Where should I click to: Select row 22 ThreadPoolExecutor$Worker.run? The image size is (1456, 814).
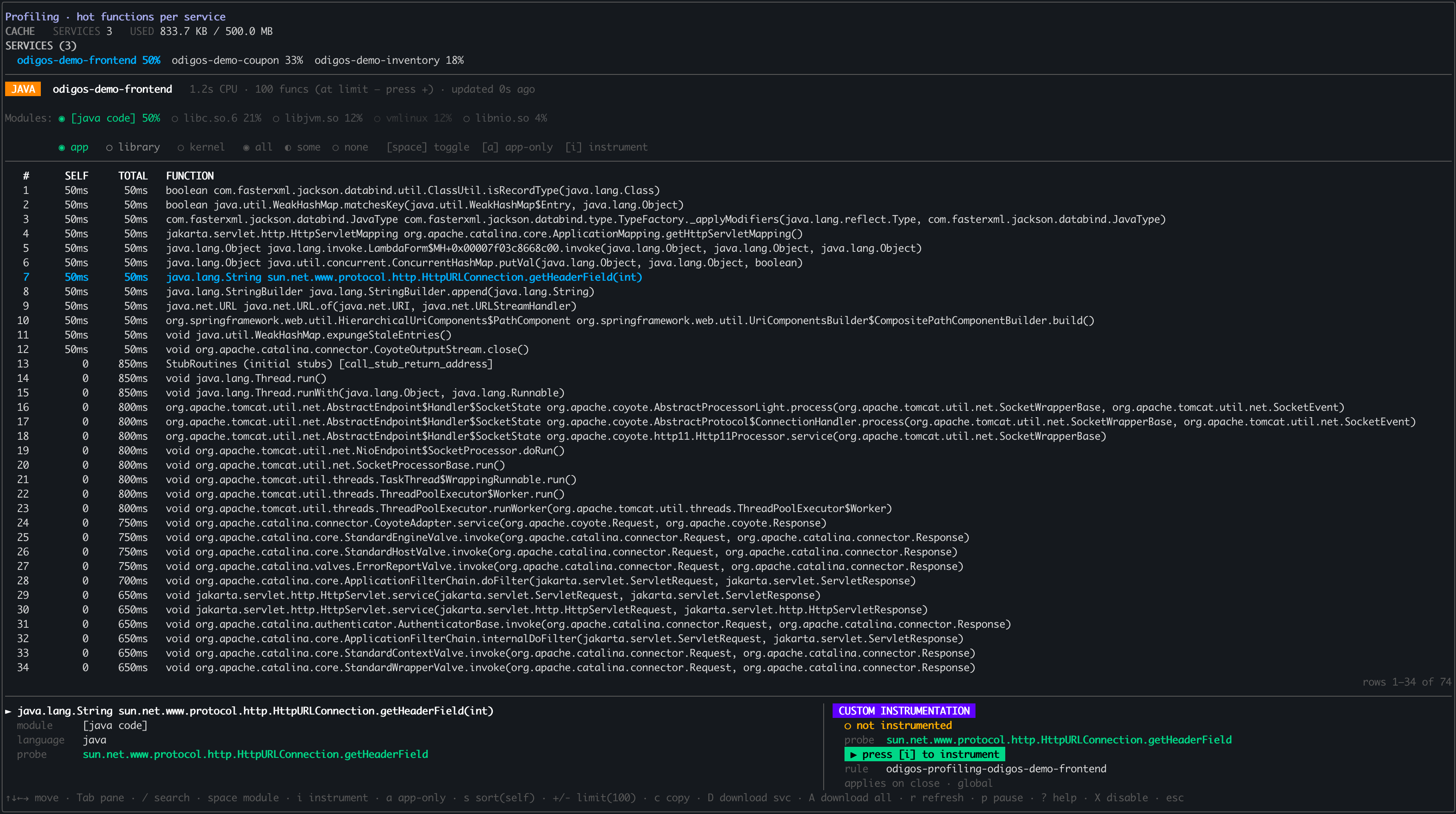[728, 494]
